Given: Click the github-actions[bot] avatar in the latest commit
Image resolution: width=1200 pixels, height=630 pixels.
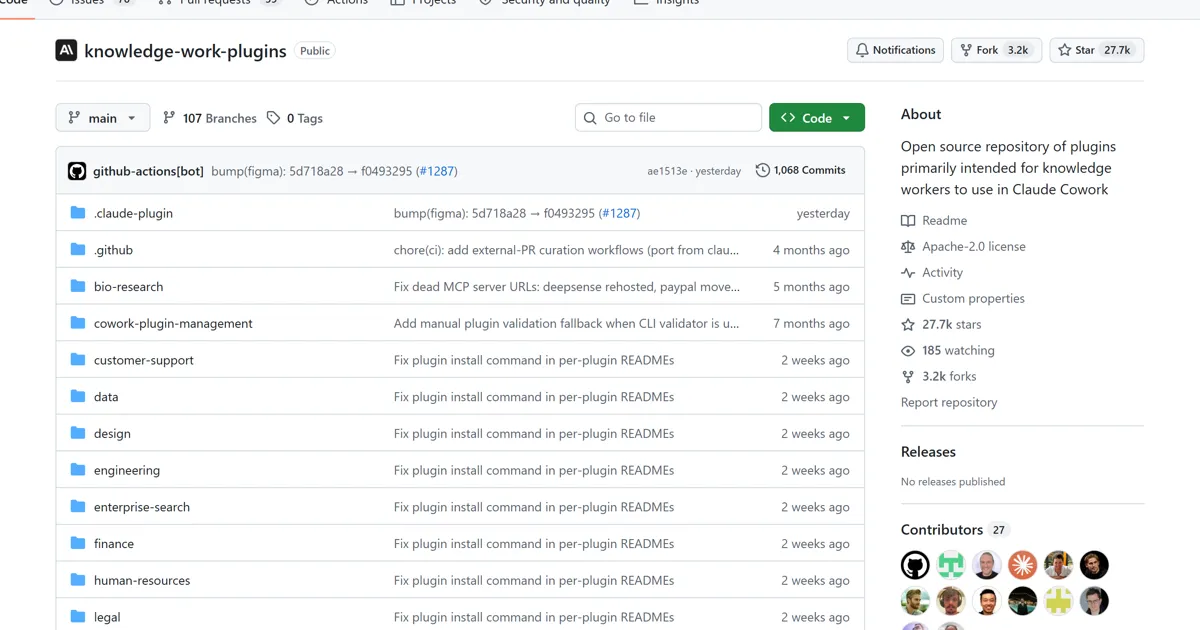Looking at the screenshot, I should click(77, 171).
